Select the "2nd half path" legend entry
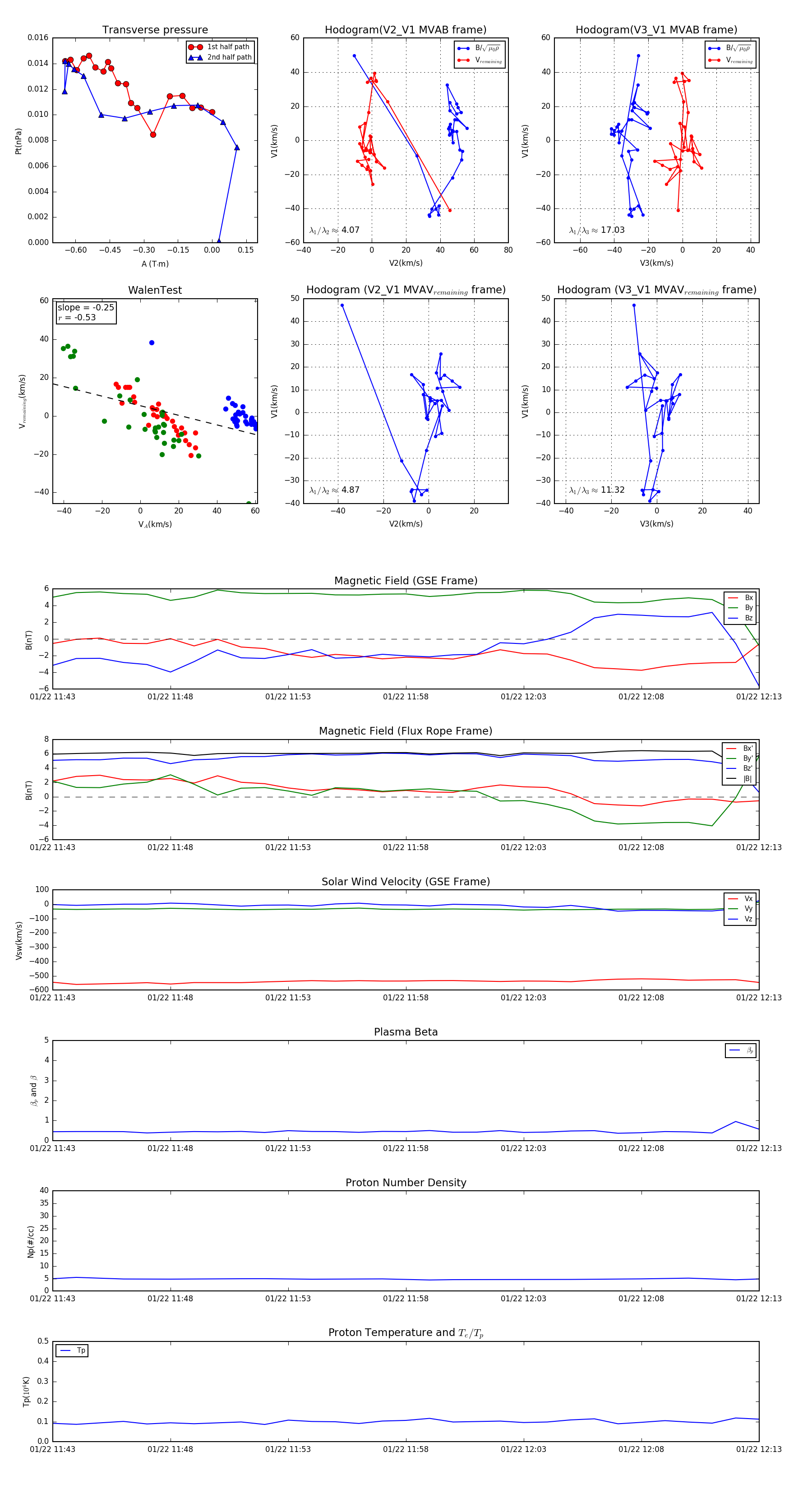 (220, 57)
